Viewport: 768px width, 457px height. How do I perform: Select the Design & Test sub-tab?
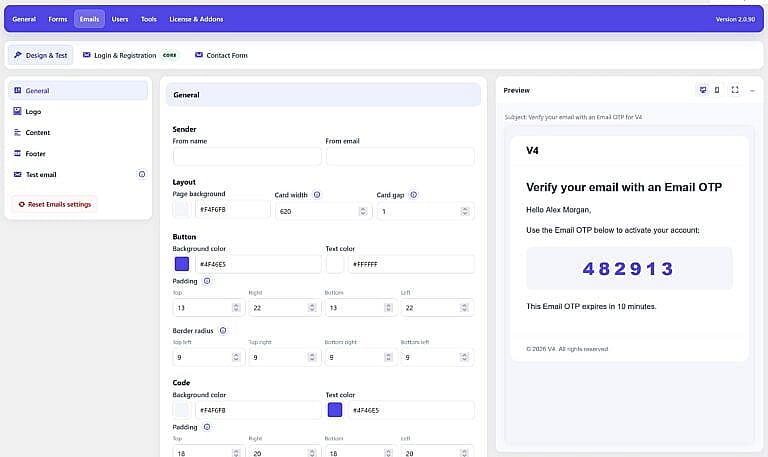click(41, 55)
